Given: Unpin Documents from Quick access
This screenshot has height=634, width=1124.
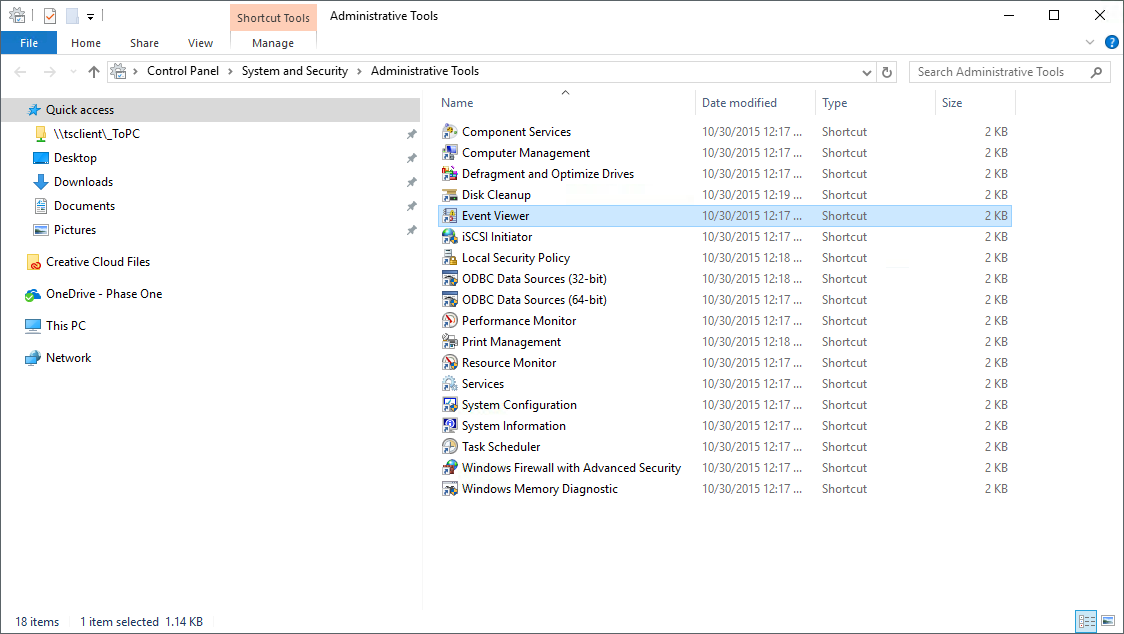Looking at the screenshot, I should (411, 206).
